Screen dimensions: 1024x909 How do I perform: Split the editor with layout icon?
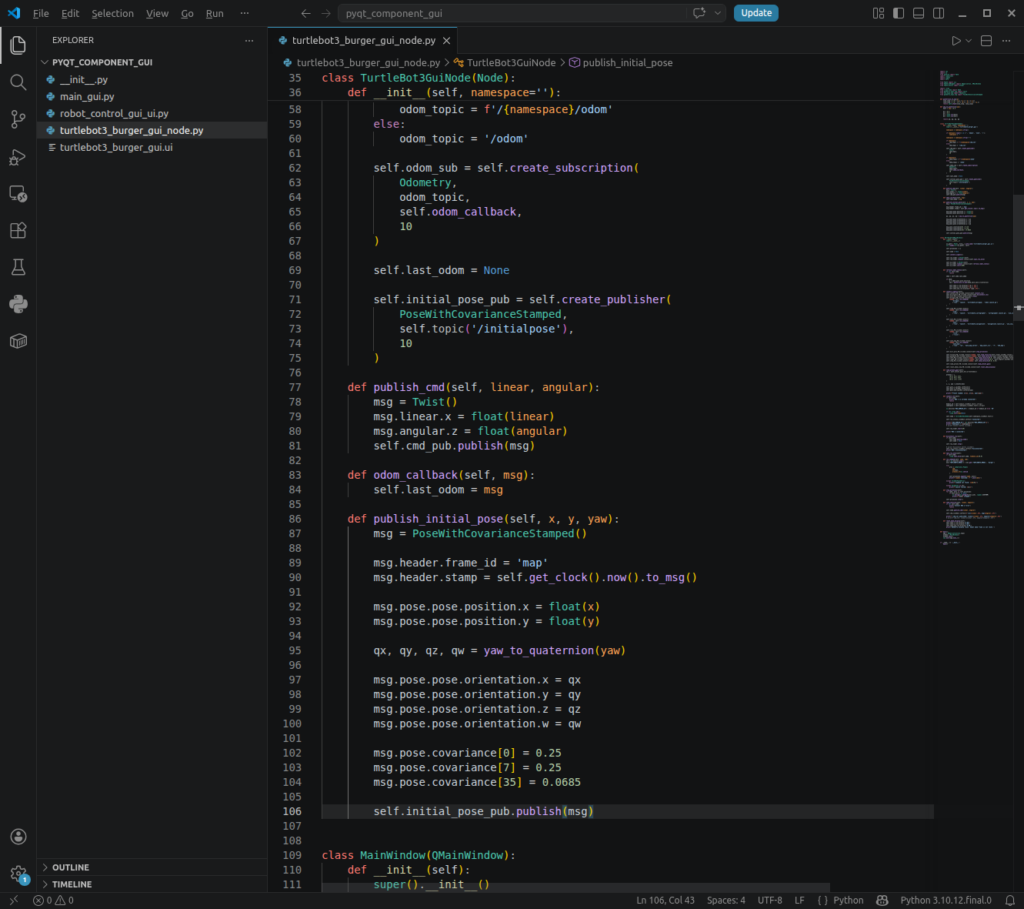click(986, 40)
